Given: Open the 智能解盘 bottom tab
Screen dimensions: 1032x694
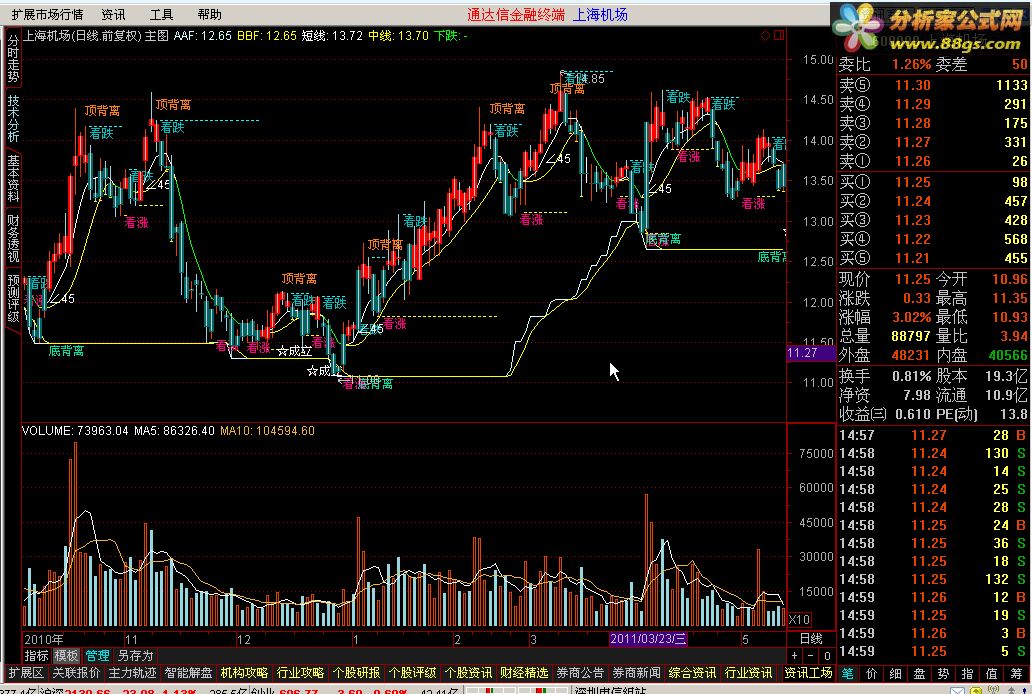Looking at the screenshot, I should coord(188,673).
